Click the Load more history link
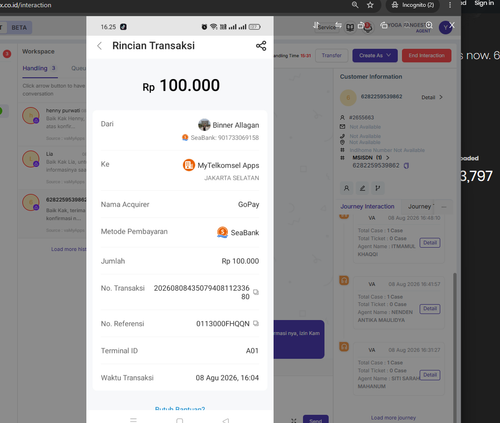 click(69, 249)
